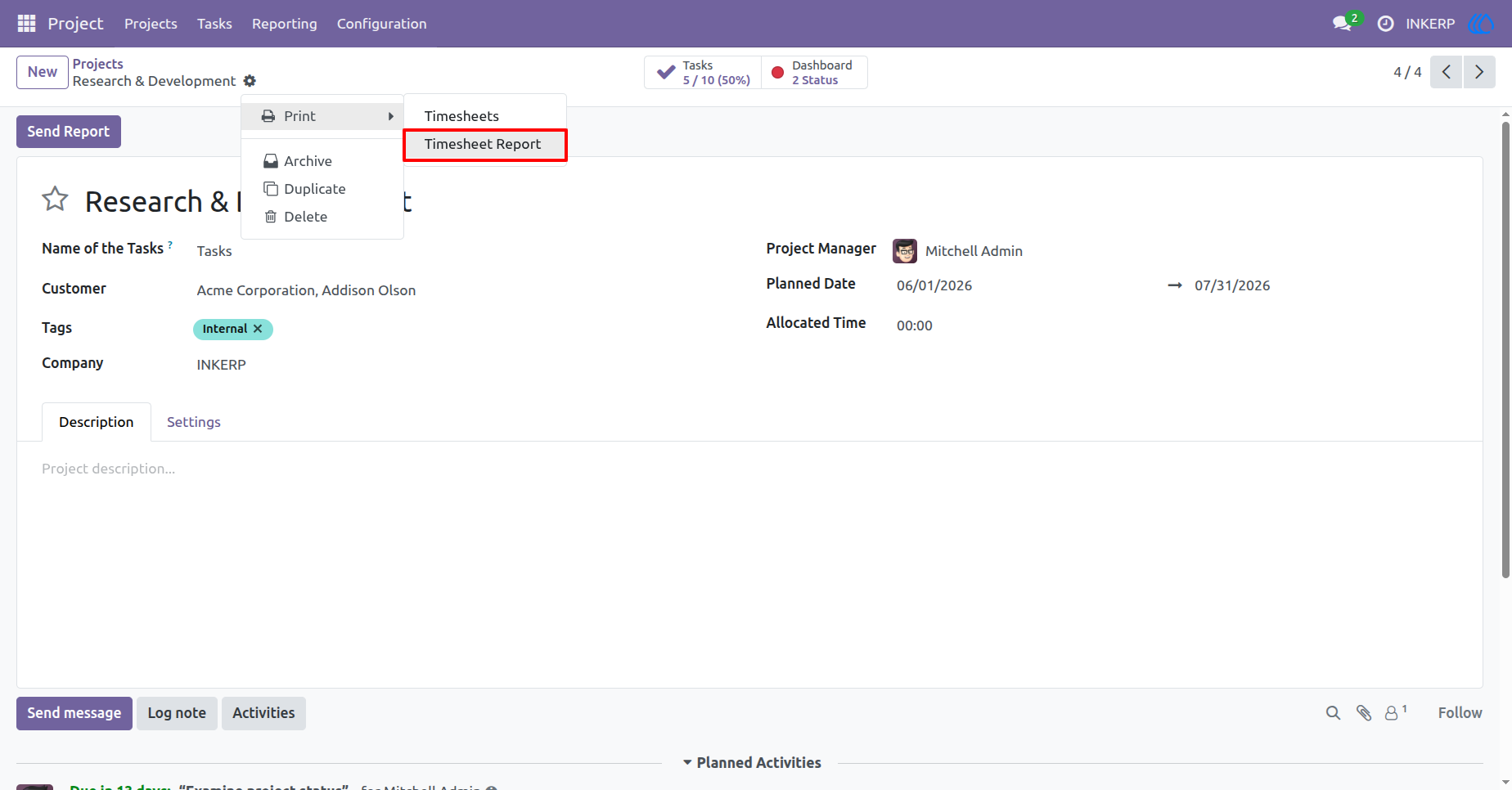The width and height of the screenshot is (1512, 790).
Task: Choose Timesheet Report print option
Action: (x=485, y=145)
